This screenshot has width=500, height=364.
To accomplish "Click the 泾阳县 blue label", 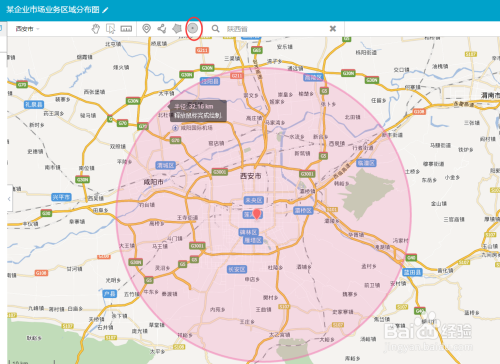I will click(210, 81).
